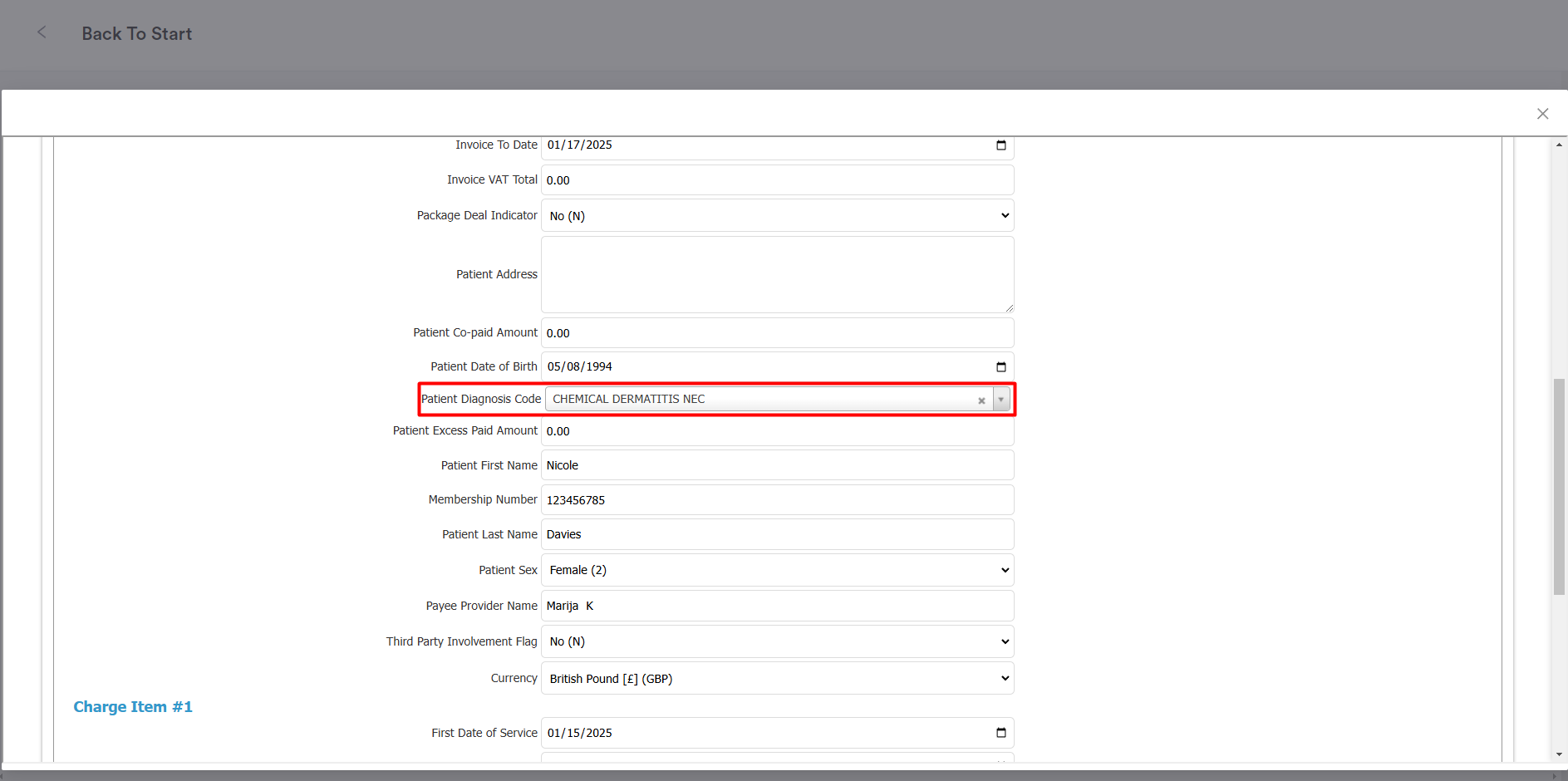This screenshot has width=1568, height=781.
Task: Click the back arrow chevron icon
Action: pos(42,32)
